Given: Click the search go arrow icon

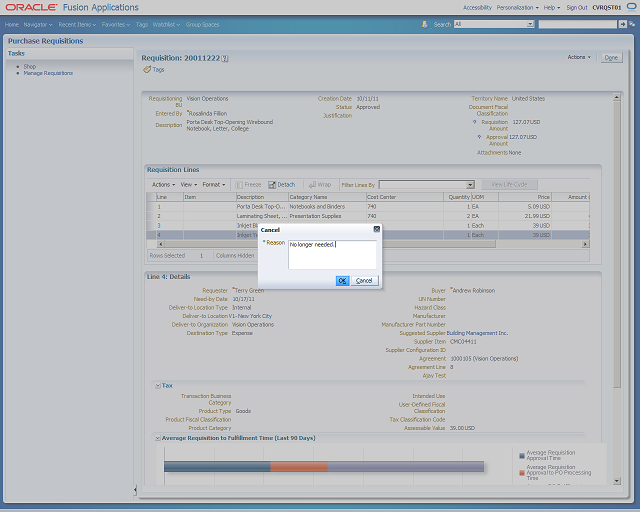Looking at the screenshot, I should (622, 24).
